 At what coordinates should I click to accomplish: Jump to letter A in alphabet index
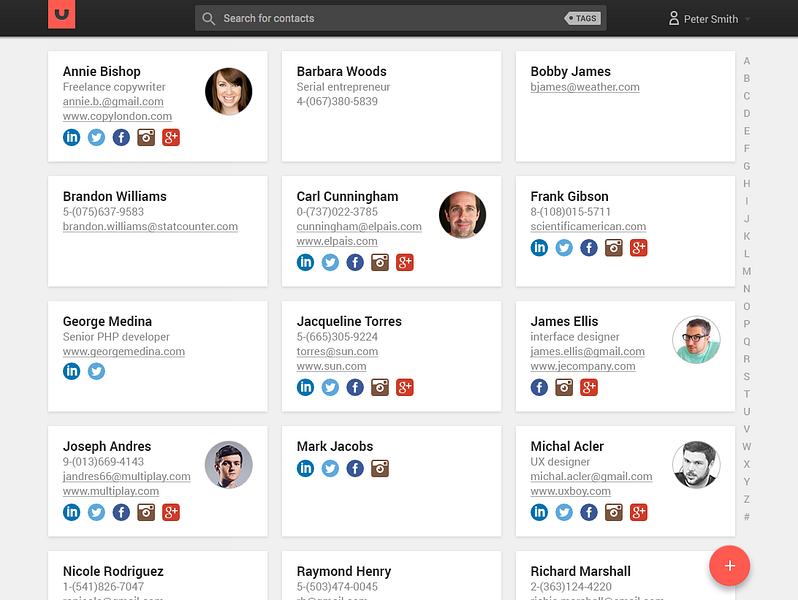pyautogui.click(x=747, y=61)
